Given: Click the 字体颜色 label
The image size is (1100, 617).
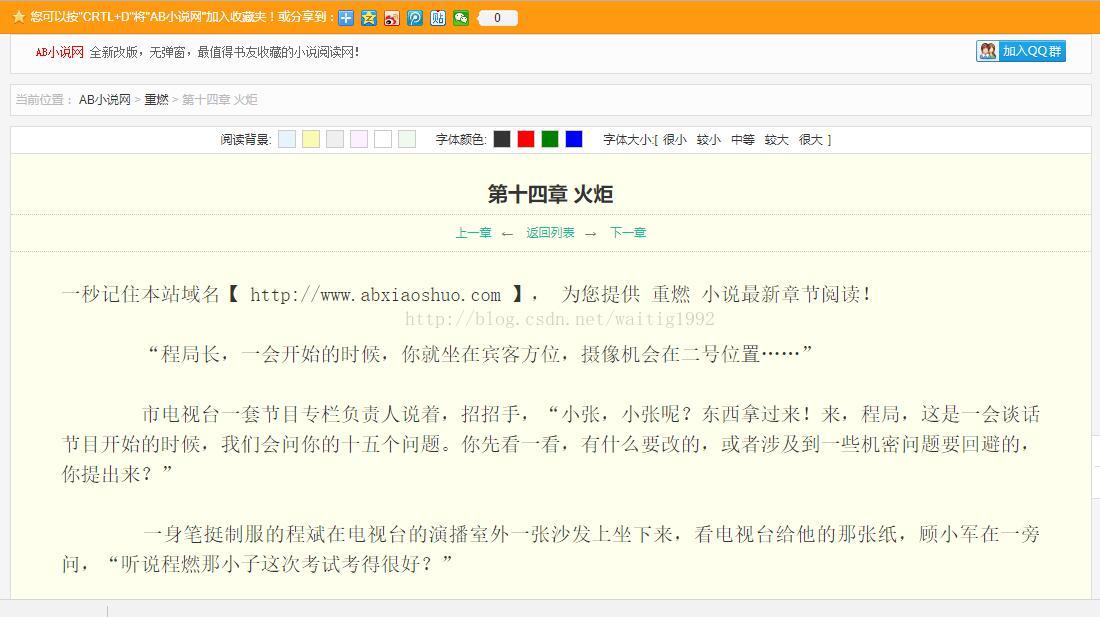Looking at the screenshot, I should click(x=461, y=140).
